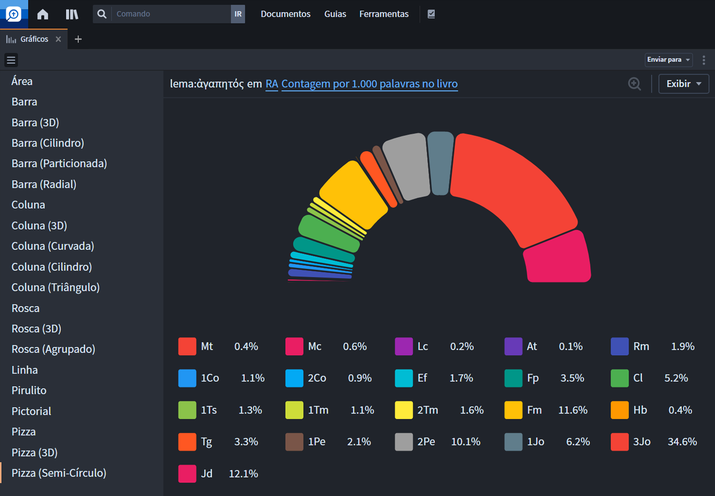This screenshot has width=715, height=496.
Task: Open the Documentos menu
Action: tap(285, 14)
